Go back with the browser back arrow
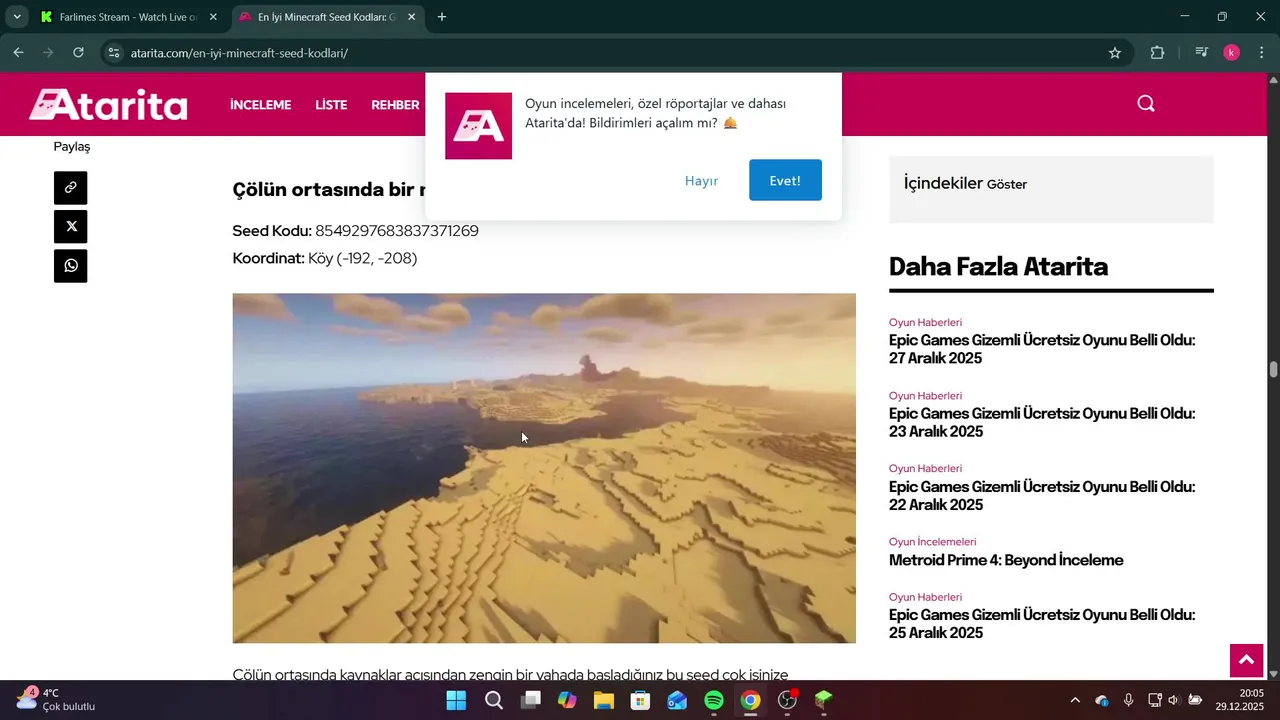1280x720 pixels. pos(18,53)
